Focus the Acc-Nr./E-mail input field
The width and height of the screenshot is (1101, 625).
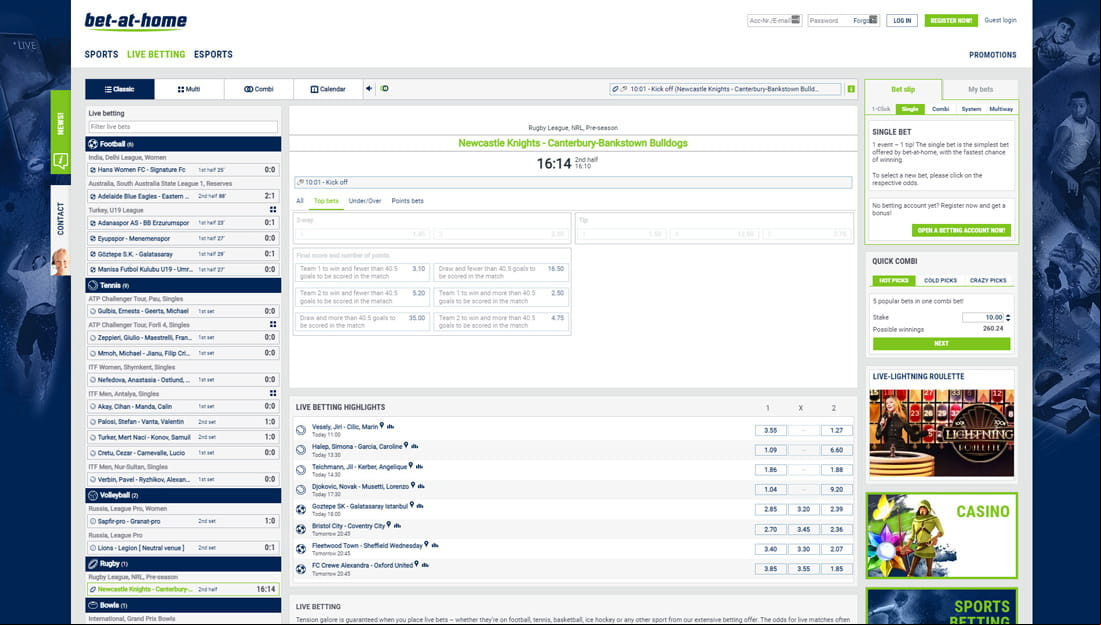pyautogui.click(x=774, y=20)
